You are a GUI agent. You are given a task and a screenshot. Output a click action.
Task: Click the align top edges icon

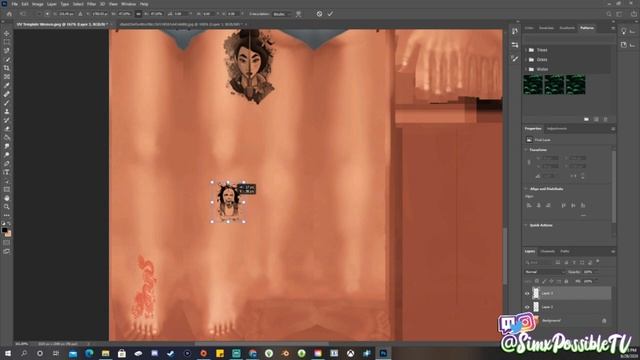tap(564, 205)
